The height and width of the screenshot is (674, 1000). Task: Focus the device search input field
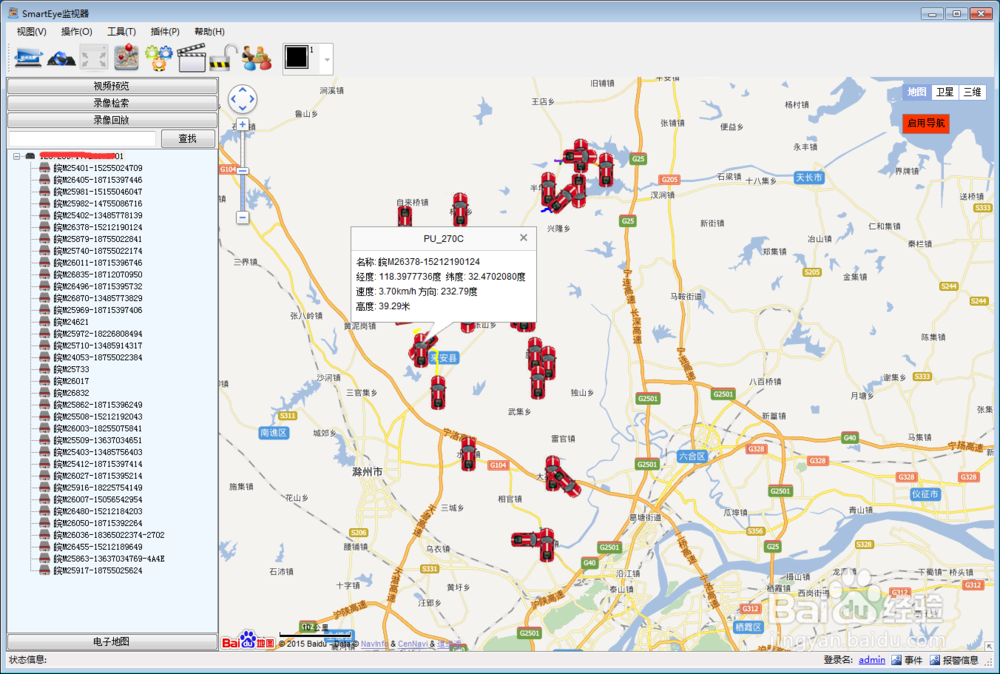(82, 138)
